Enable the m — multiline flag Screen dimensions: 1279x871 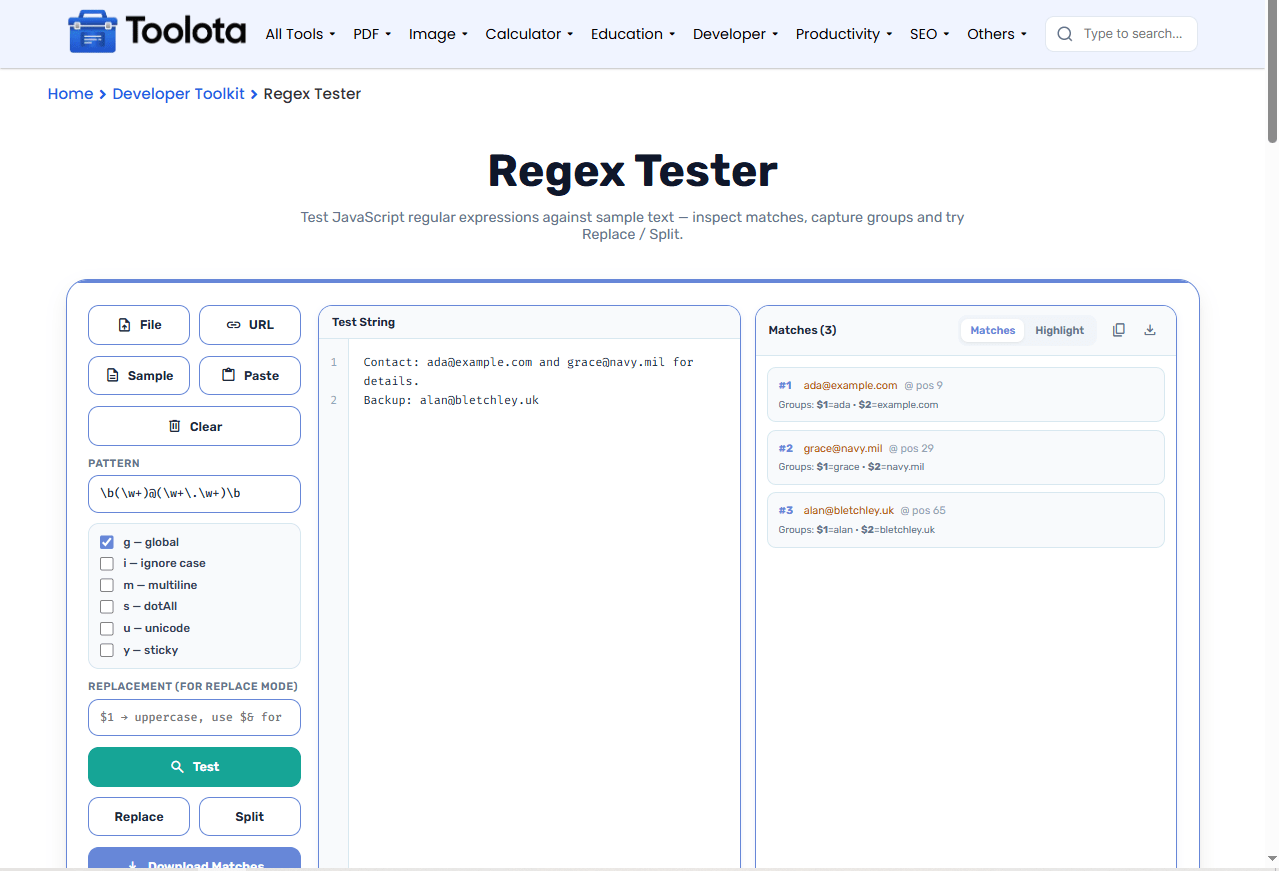coord(107,585)
